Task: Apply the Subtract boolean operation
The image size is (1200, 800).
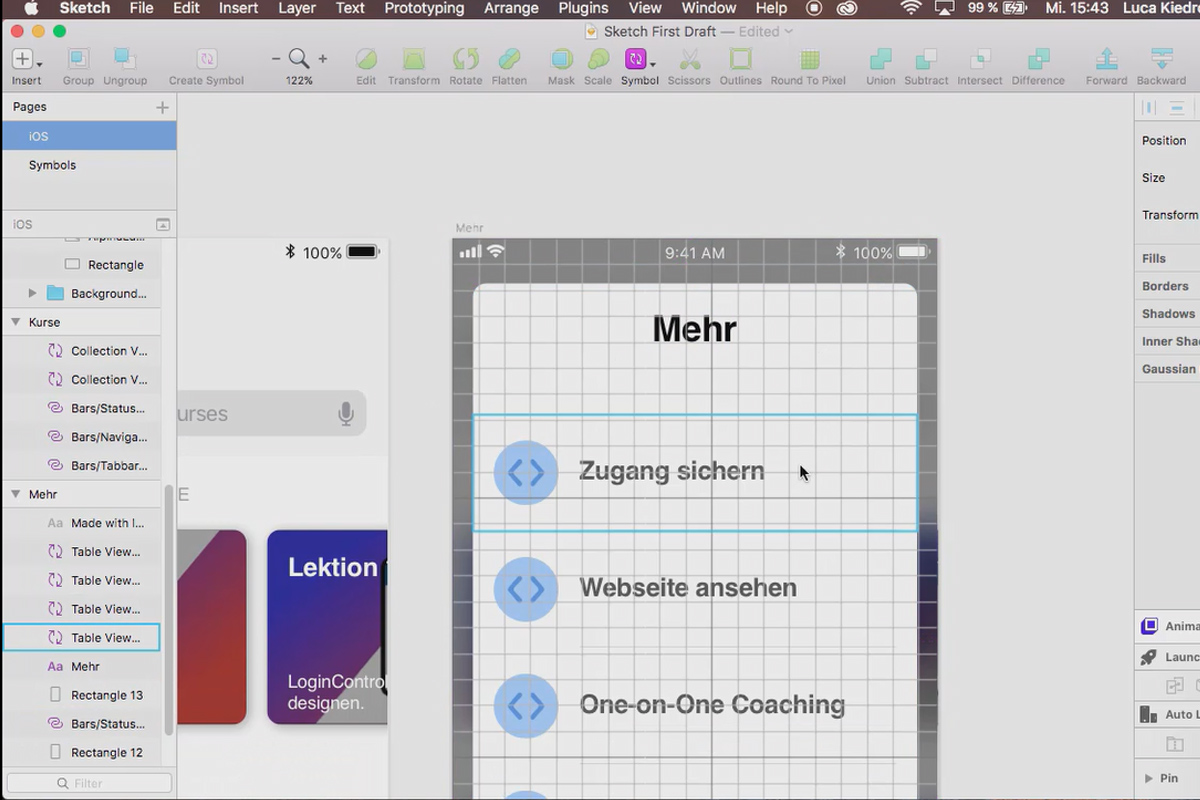Action: (926, 59)
